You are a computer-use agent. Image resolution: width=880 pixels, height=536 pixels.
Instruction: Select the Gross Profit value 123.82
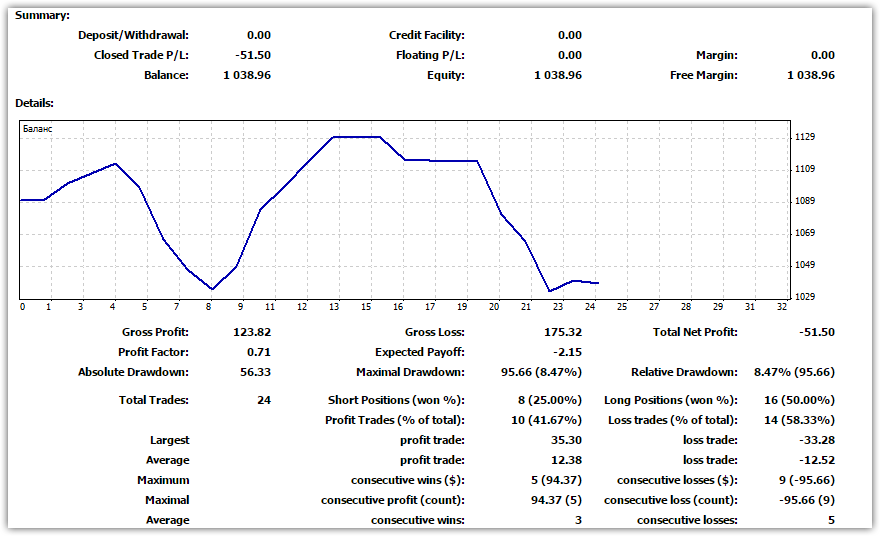(251, 332)
